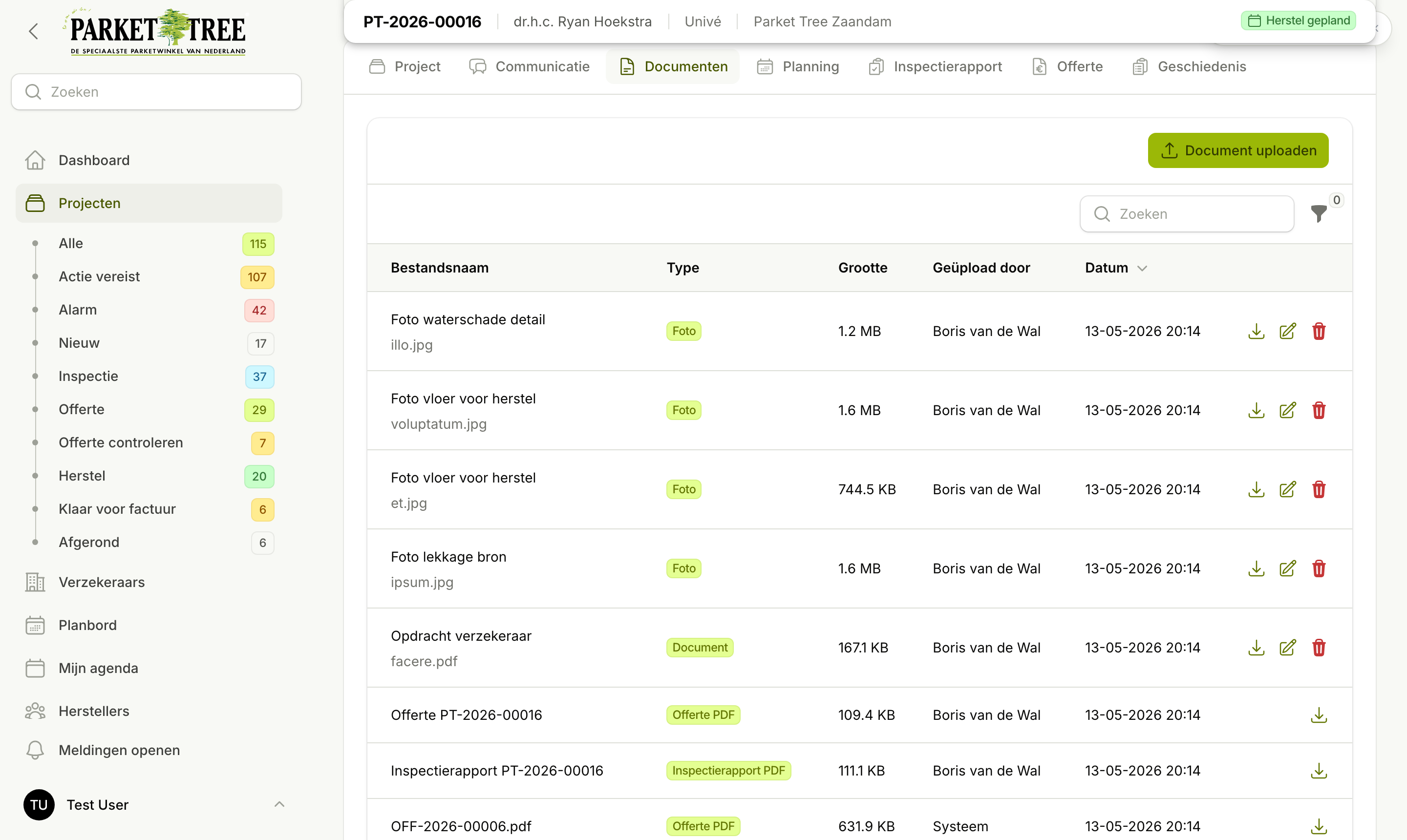
Task: Open Projecten in sidebar
Action: tap(149, 203)
